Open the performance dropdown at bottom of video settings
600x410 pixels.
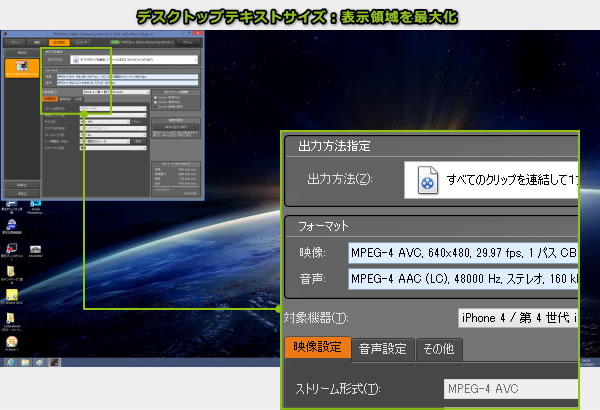[113, 148]
